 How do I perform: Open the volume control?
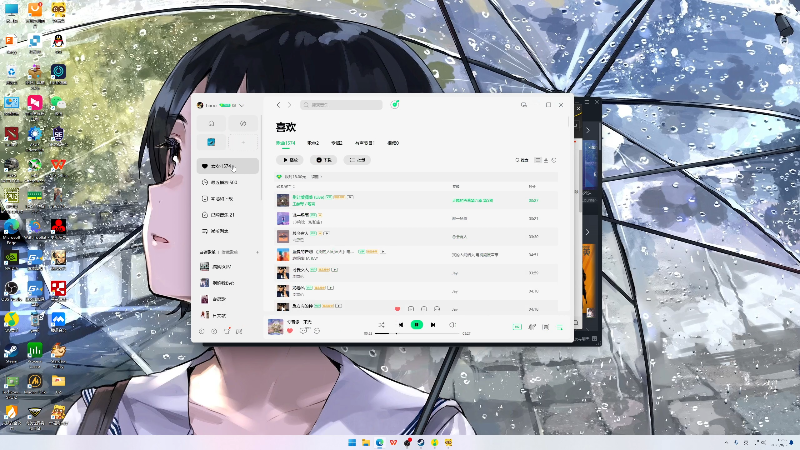tap(452, 324)
